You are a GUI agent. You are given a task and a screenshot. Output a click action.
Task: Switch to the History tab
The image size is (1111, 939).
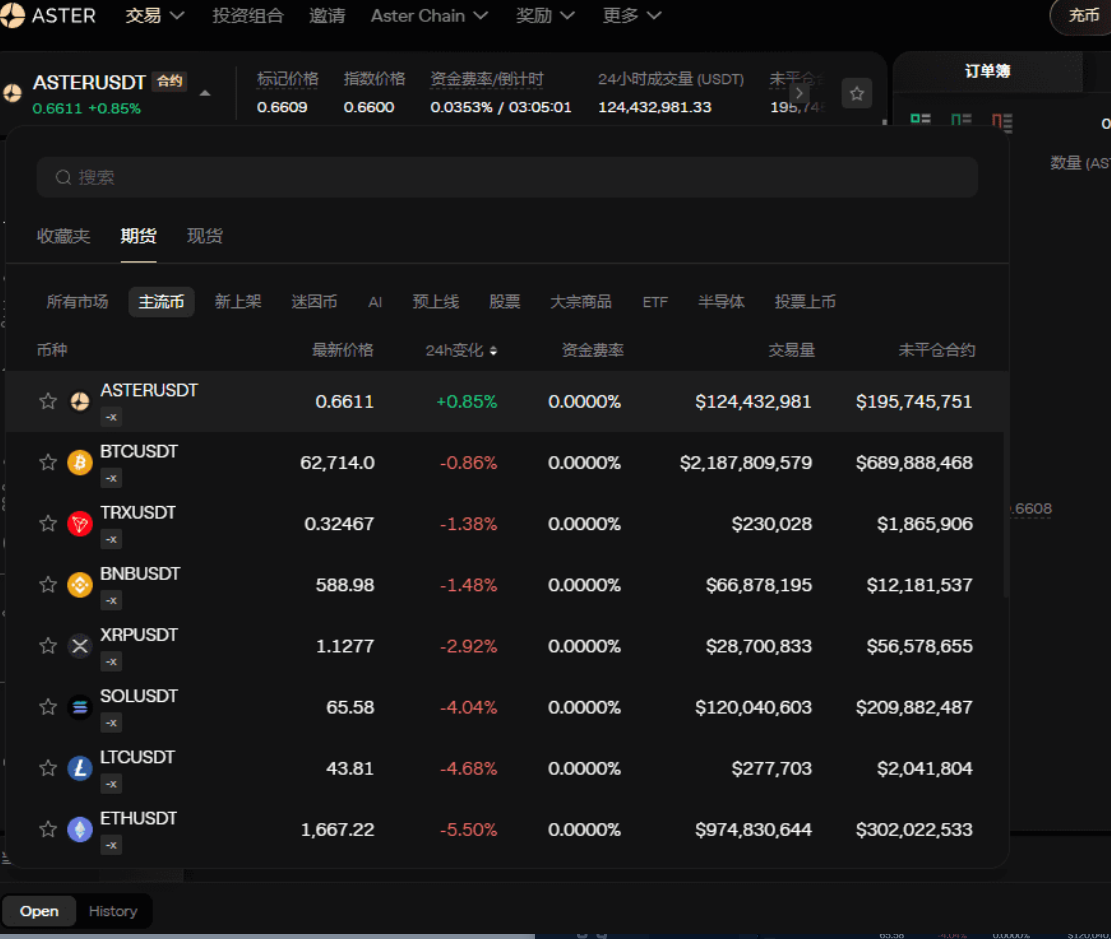click(113, 911)
